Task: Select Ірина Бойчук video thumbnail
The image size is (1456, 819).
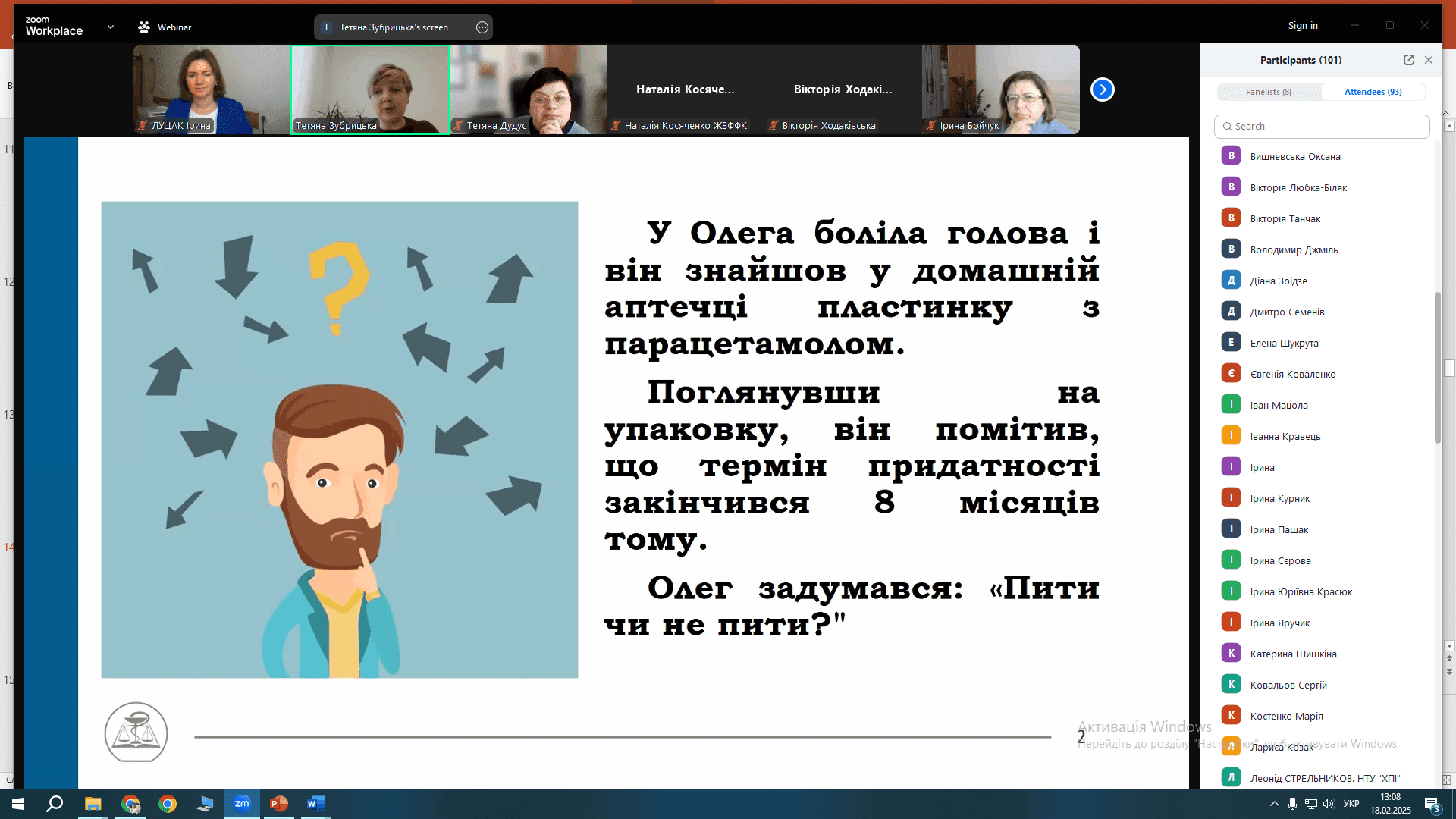Action: 1001,89
